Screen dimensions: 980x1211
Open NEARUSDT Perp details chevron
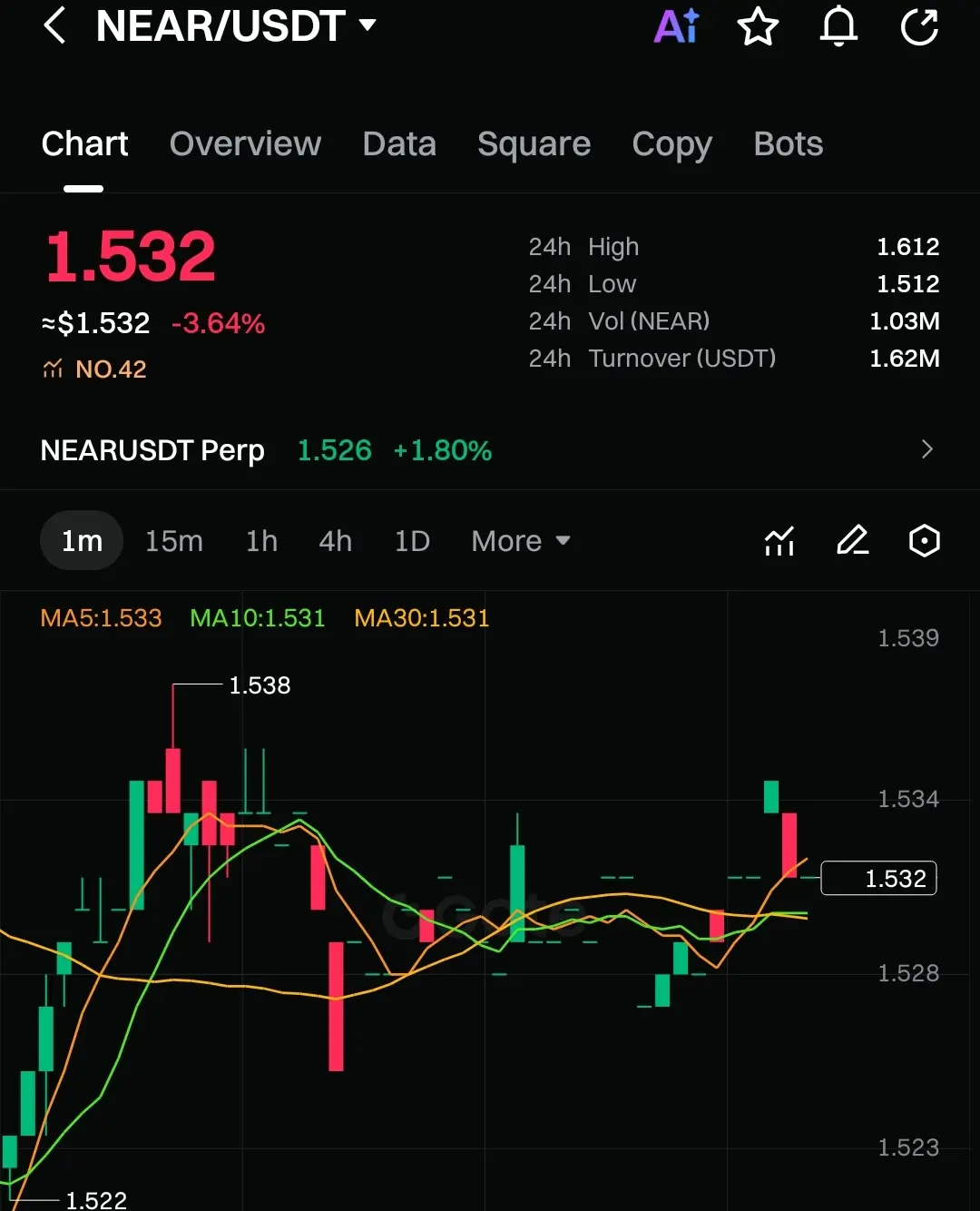click(926, 449)
